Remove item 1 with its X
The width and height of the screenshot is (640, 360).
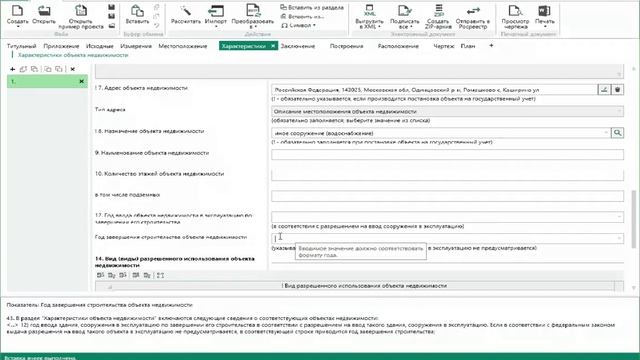[81, 82]
